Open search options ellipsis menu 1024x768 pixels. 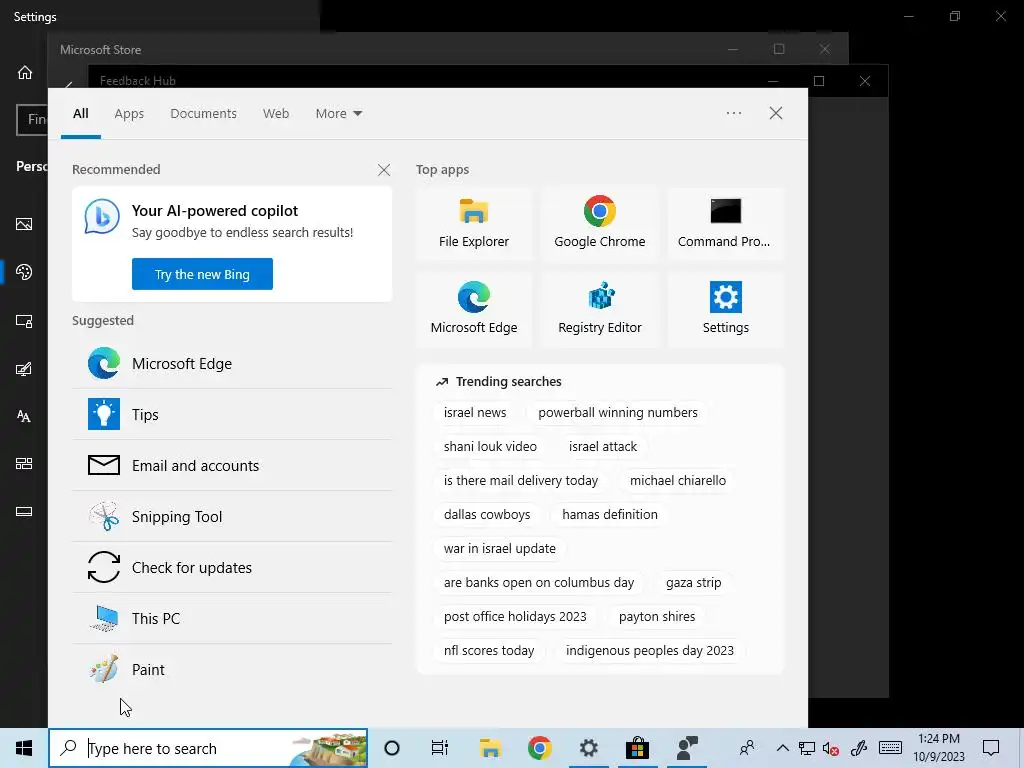733,113
